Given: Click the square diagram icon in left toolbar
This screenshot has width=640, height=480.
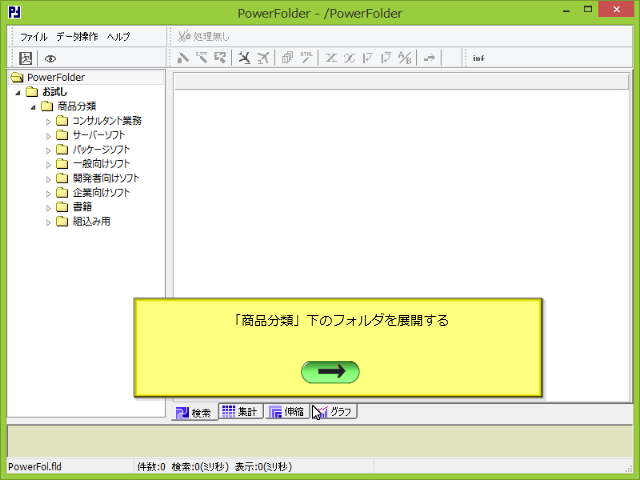Looking at the screenshot, I should (25, 58).
